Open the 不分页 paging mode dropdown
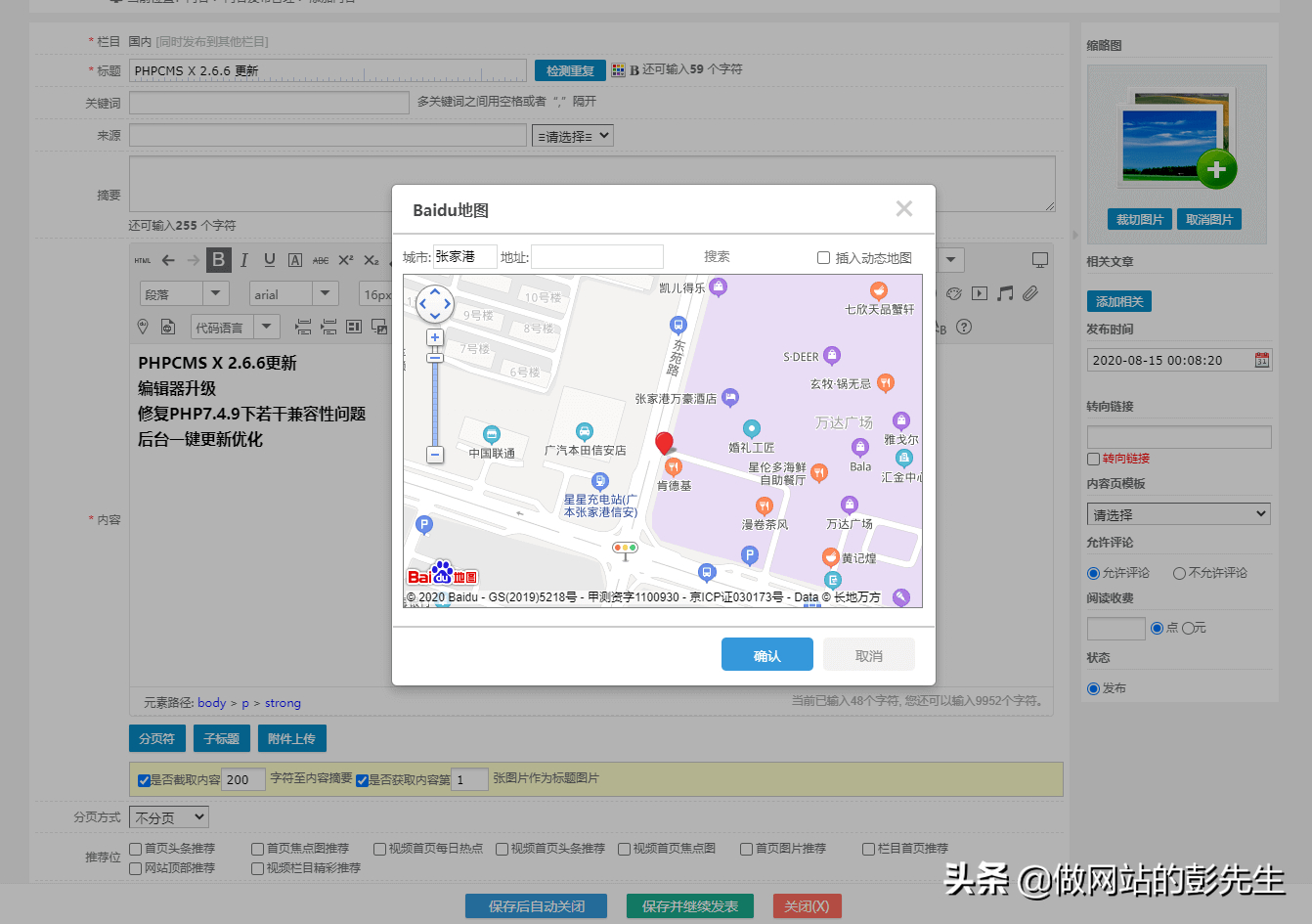 coord(170,817)
